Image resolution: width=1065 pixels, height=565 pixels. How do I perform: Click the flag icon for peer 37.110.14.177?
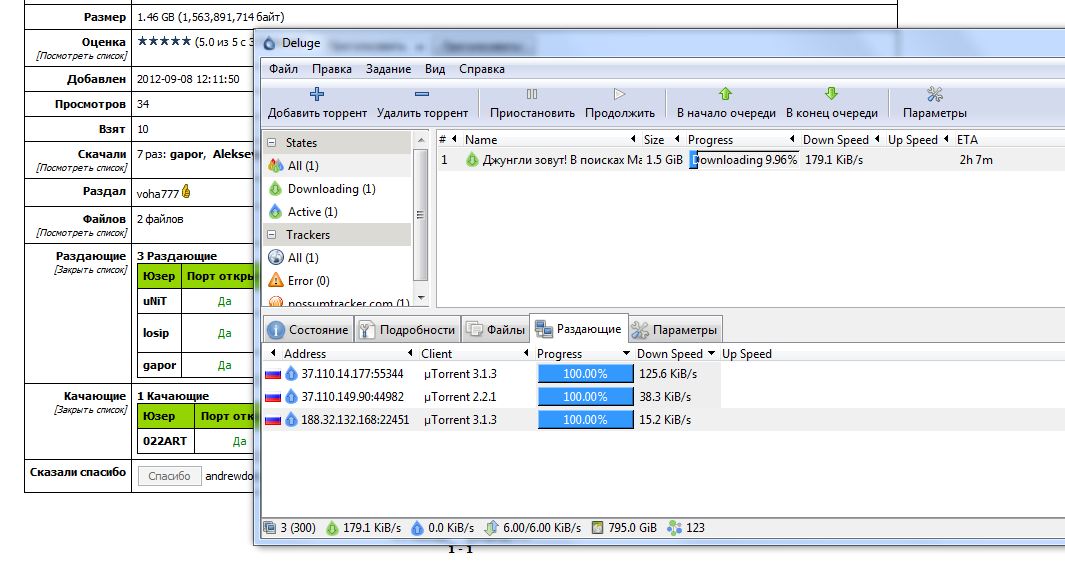(273, 373)
